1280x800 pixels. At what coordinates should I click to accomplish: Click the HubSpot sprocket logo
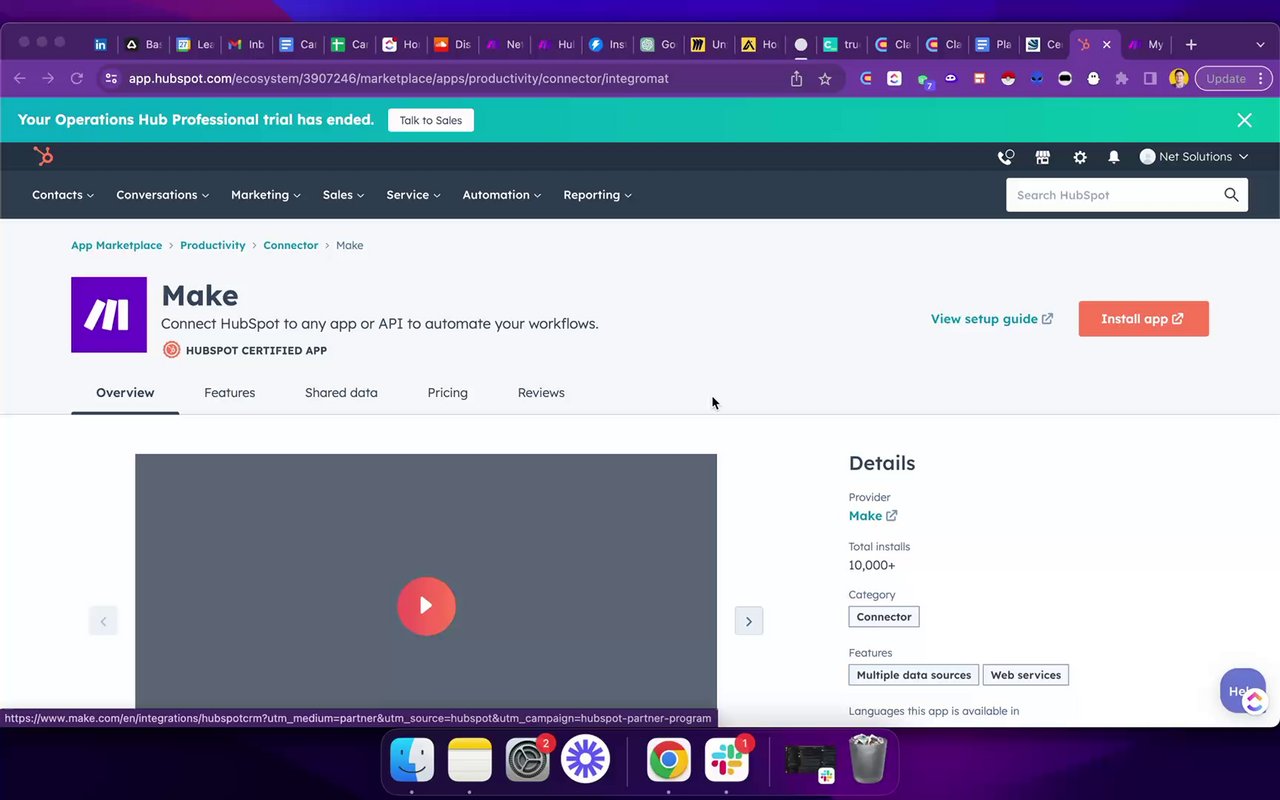tap(43, 156)
